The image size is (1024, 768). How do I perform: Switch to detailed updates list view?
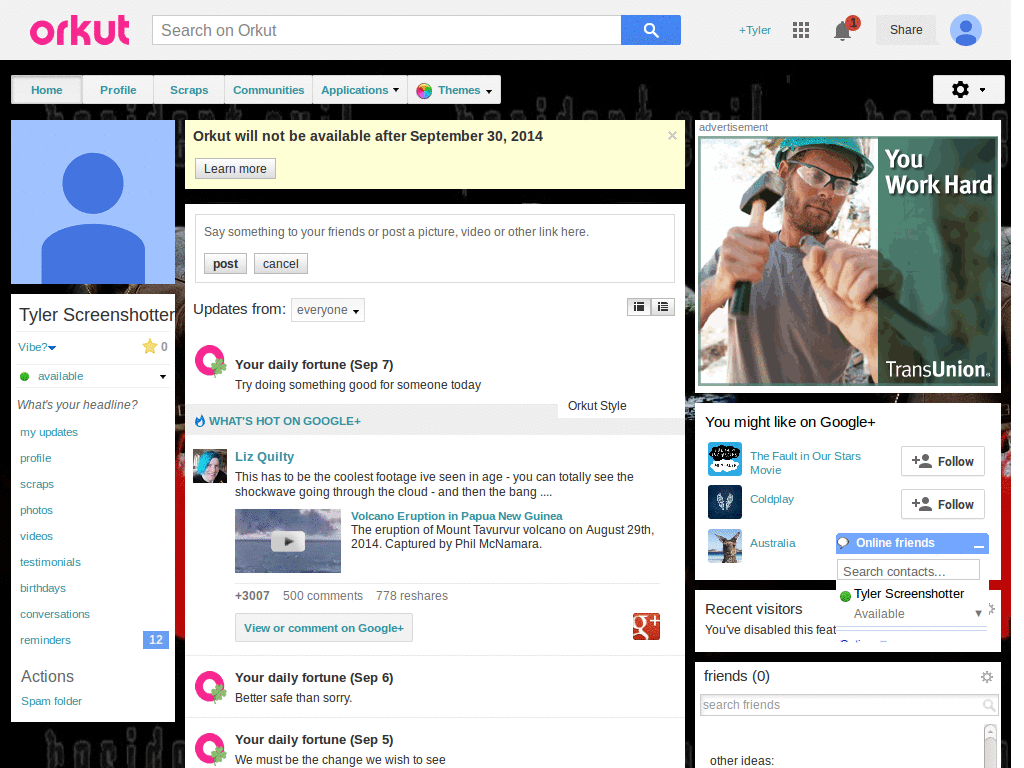pyautogui.click(x=639, y=307)
